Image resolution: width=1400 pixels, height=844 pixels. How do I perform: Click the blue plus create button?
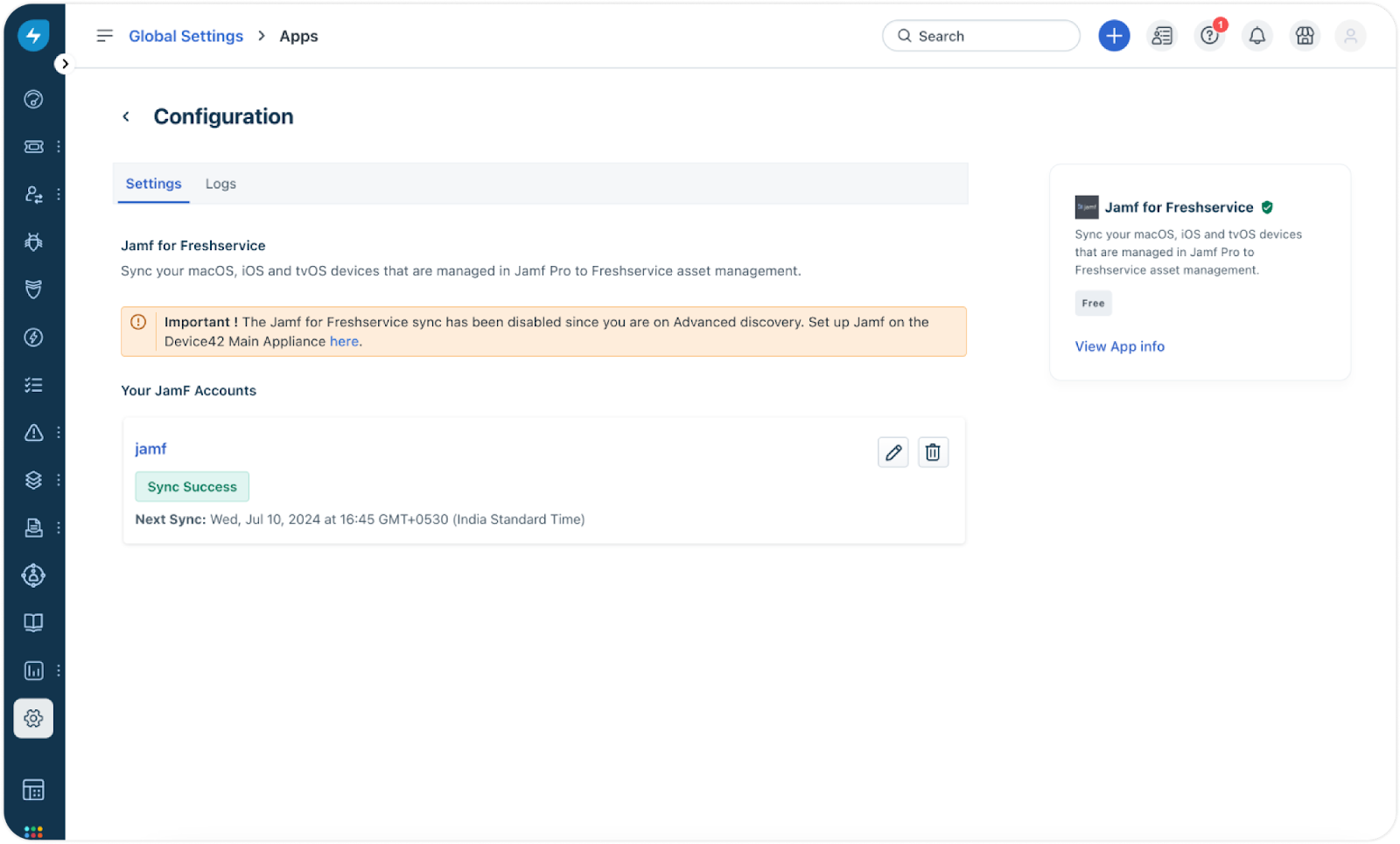[1114, 36]
